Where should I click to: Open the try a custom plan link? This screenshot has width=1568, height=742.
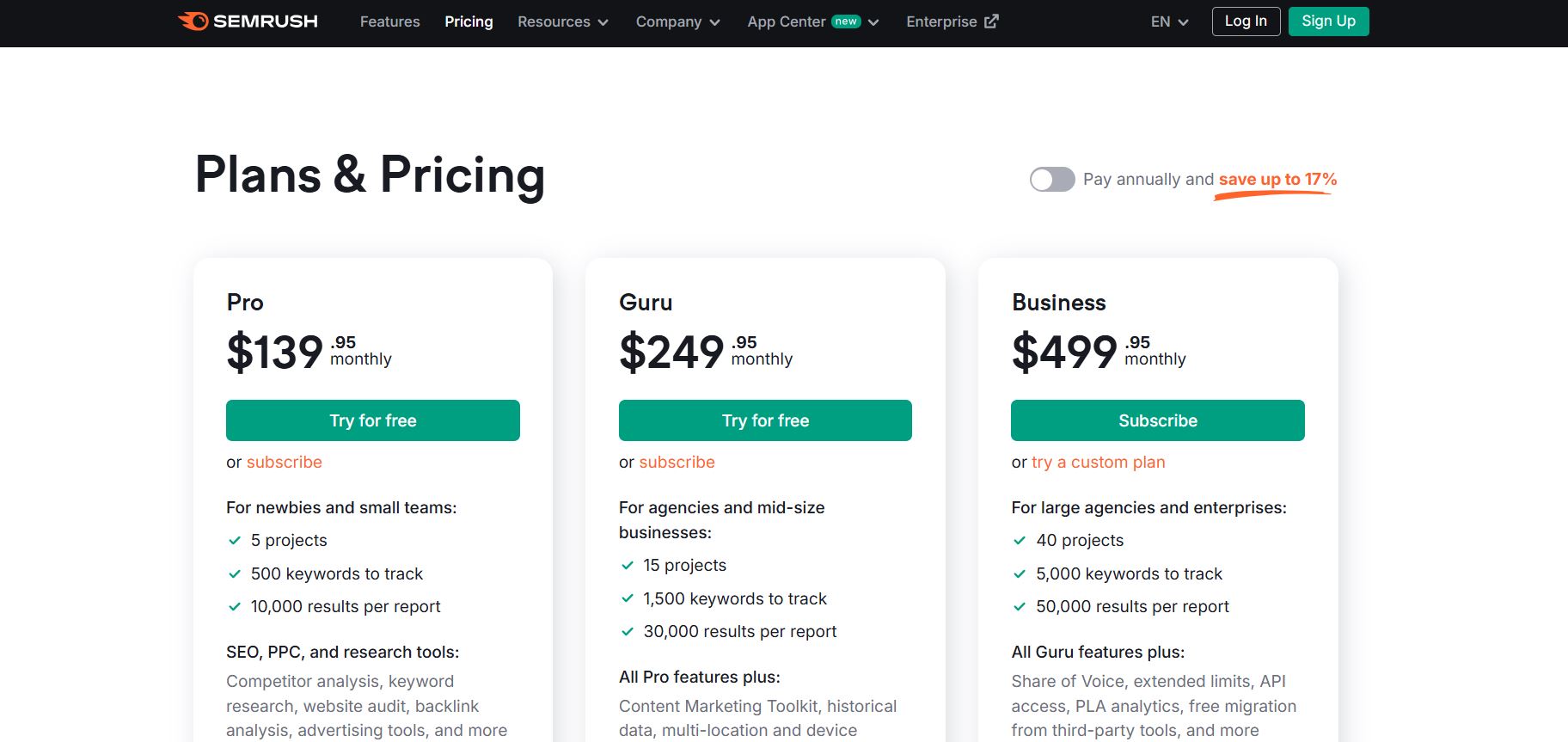1099,462
